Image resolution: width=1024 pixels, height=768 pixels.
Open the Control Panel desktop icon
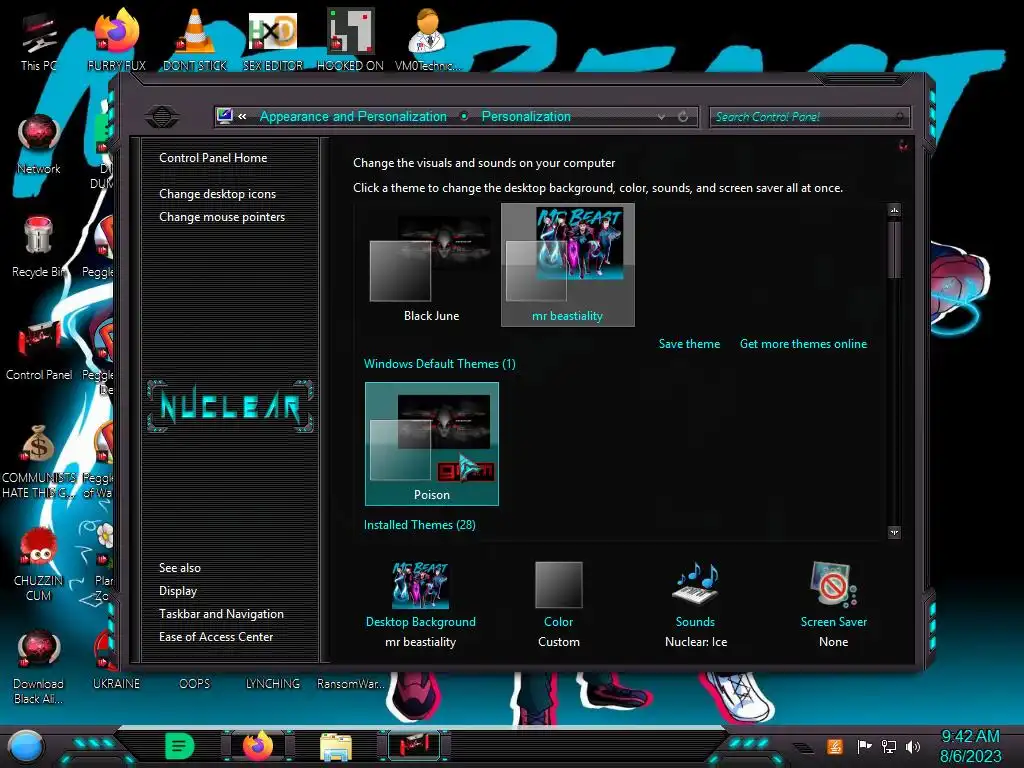point(39,350)
